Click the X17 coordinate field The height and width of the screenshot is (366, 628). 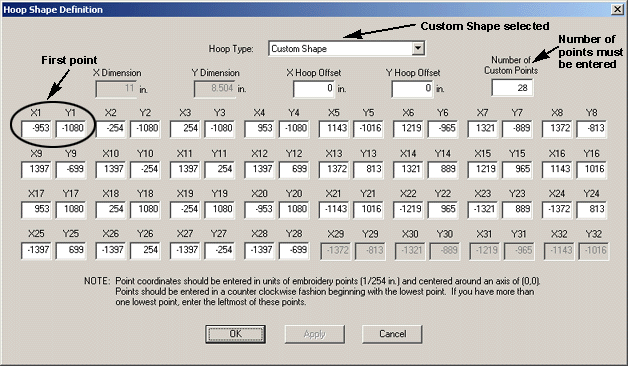click(36, 210)
